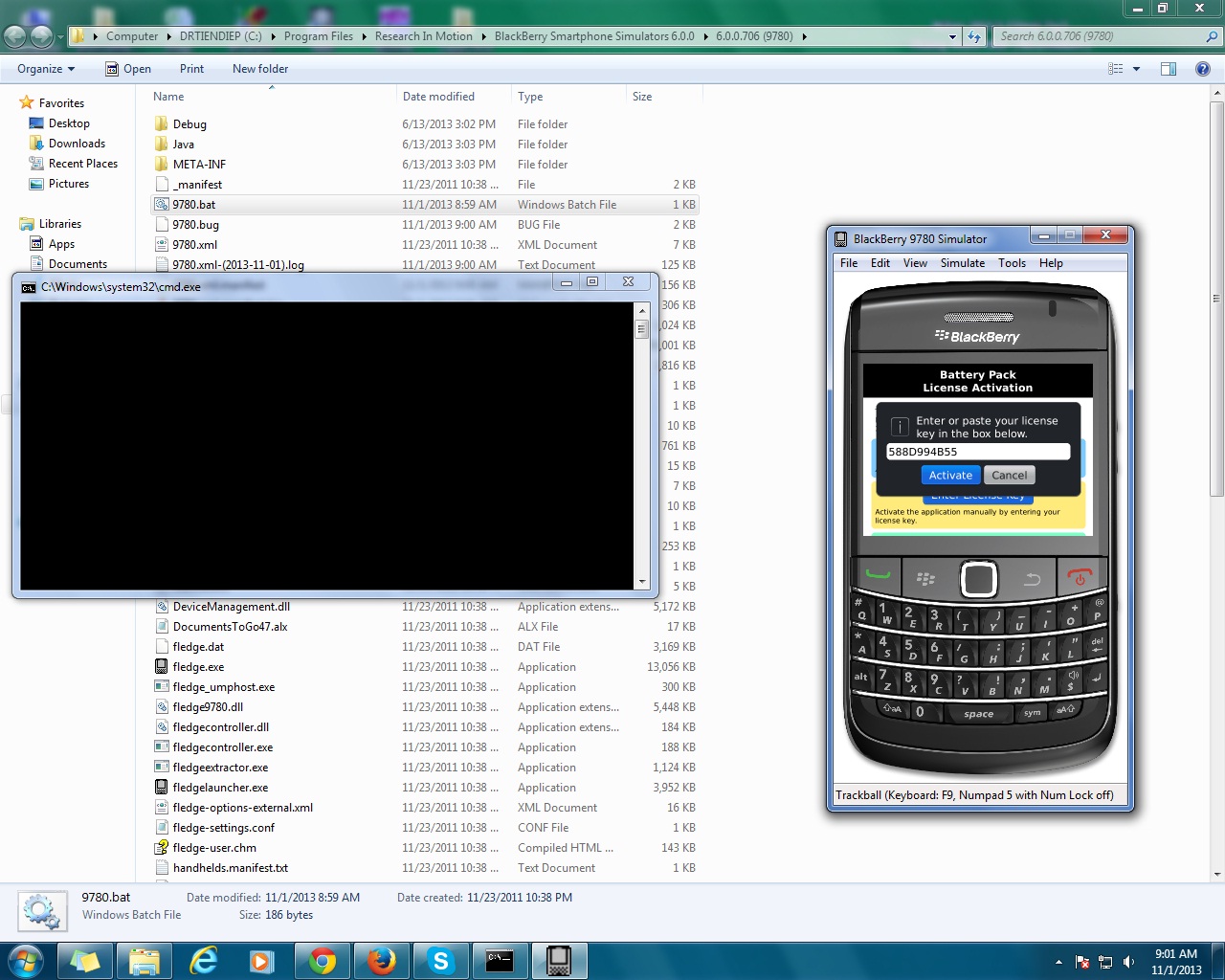Image resolution: width=1225 pixels, height=980 pixels.
Task: Open address bar previous locations dropdown
Action: pyautogui.click(x=952, y=36)
